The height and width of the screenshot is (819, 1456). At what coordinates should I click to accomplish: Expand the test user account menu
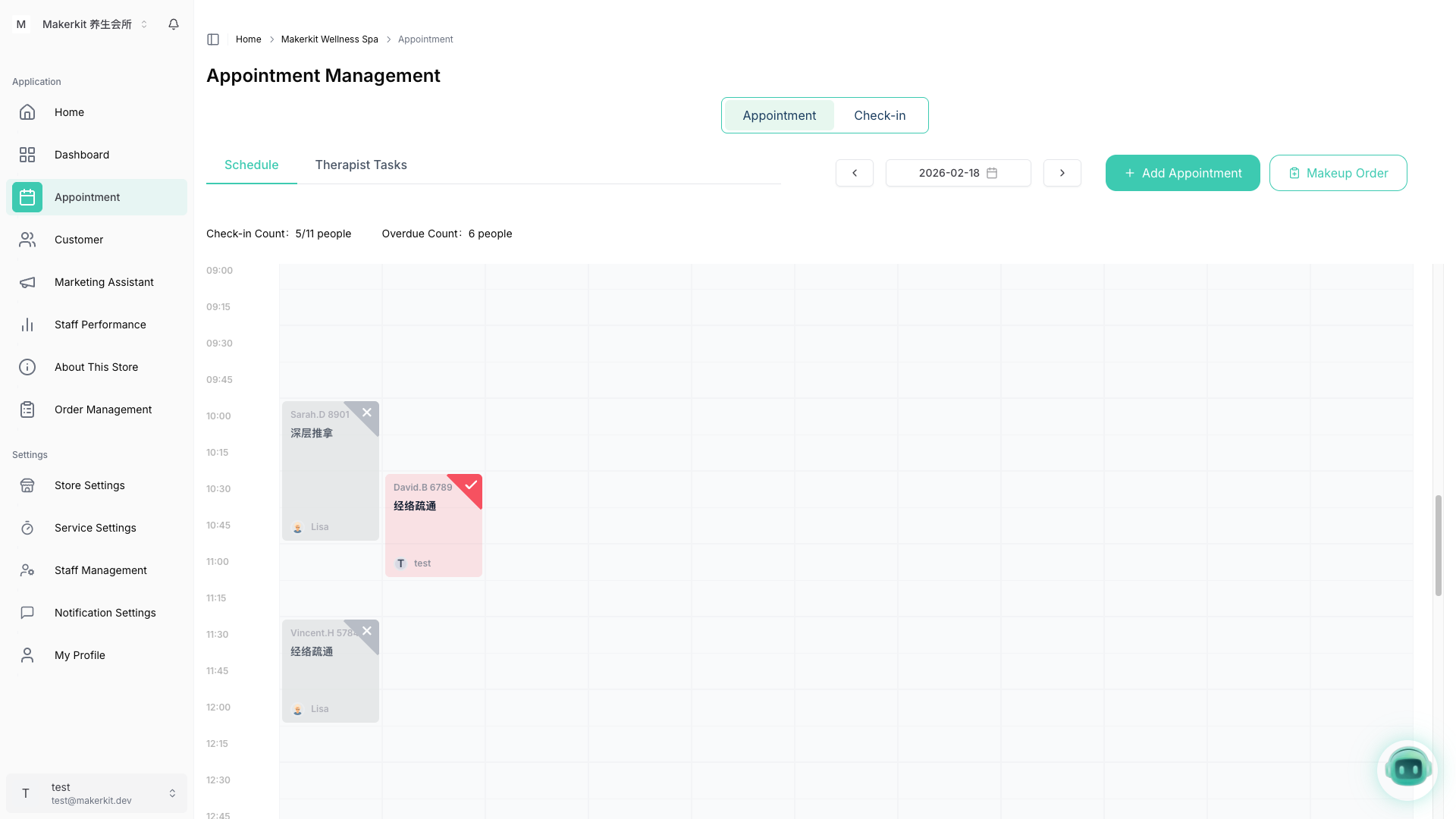(96, 793)
